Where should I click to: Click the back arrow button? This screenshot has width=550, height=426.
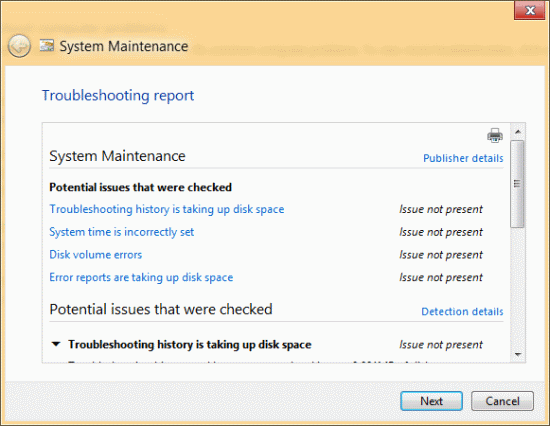[x=19, y=46]
